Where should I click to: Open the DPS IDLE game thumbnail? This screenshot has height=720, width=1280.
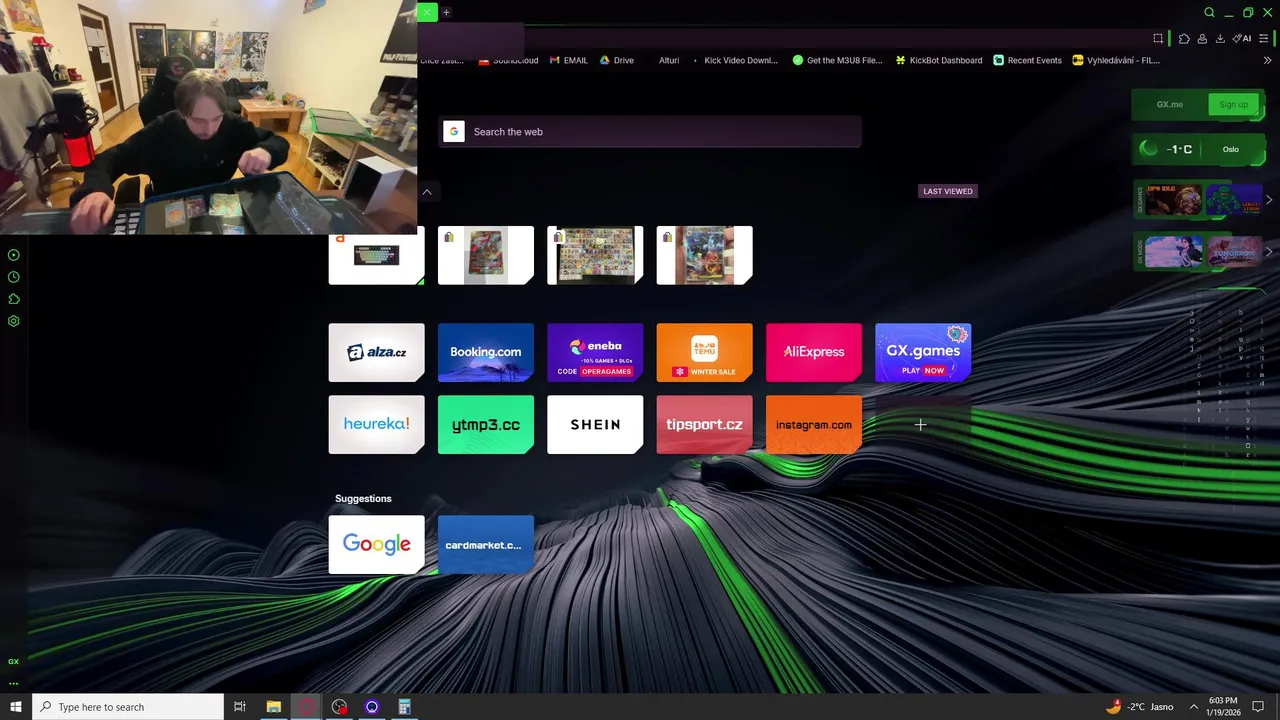point(1172,200)
